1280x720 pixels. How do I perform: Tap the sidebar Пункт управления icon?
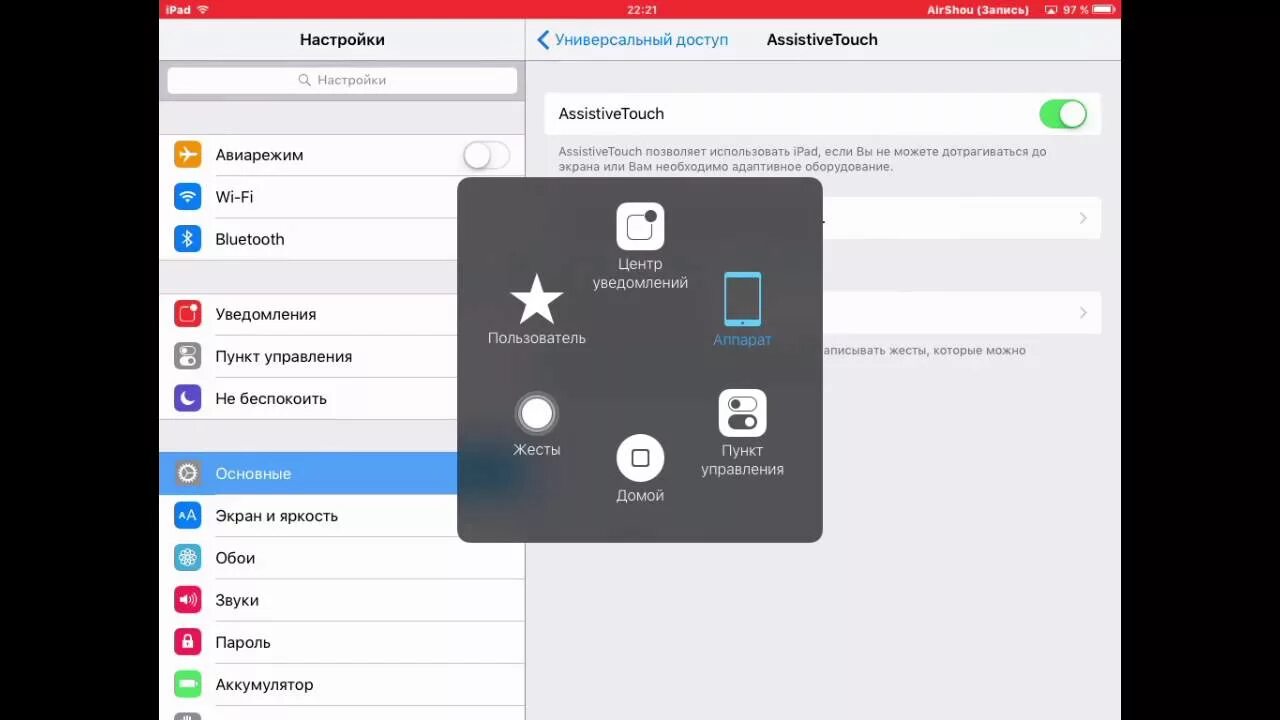pos(188,356)
